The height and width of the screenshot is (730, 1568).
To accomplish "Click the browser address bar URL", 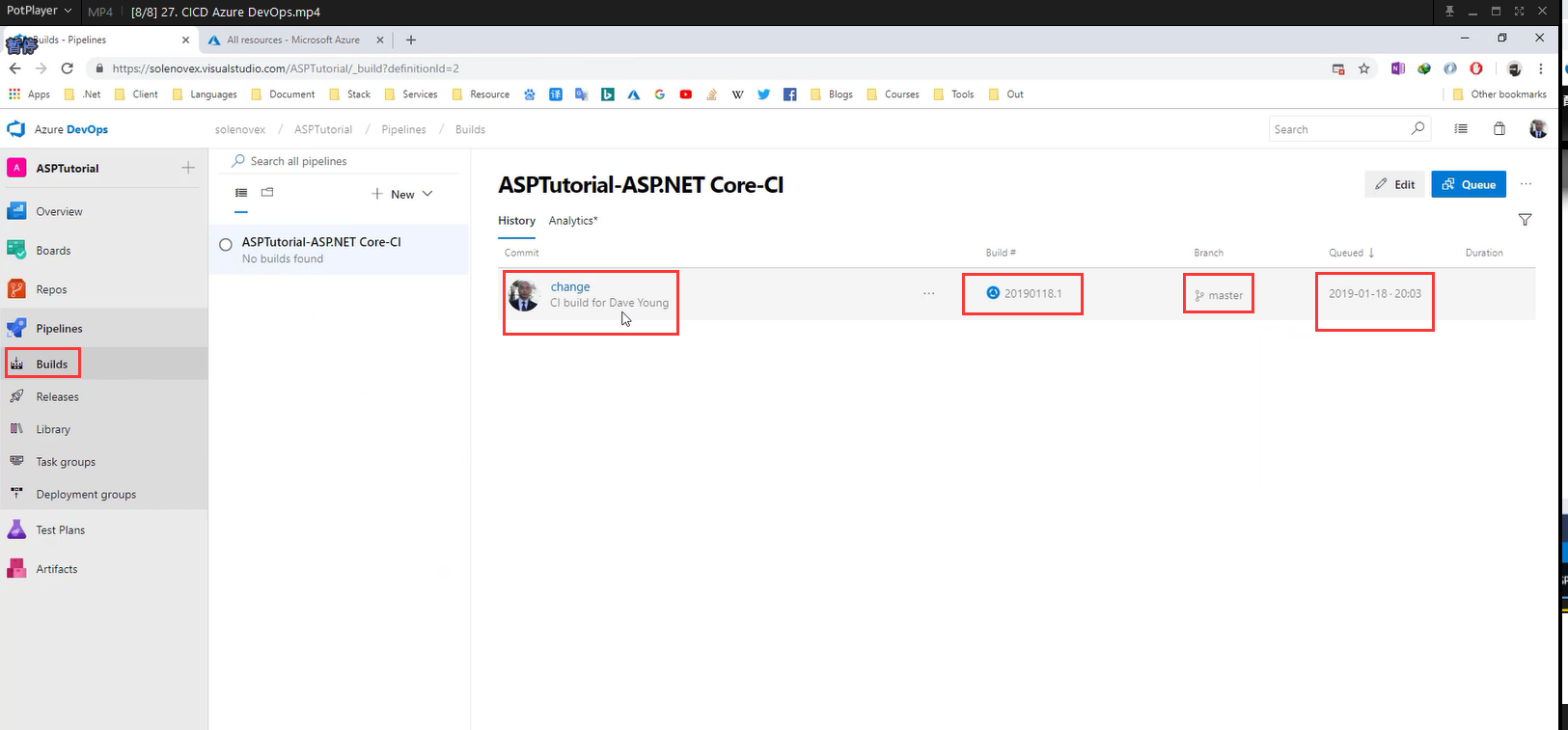I will pyautogui.click(x=286, y=68).
